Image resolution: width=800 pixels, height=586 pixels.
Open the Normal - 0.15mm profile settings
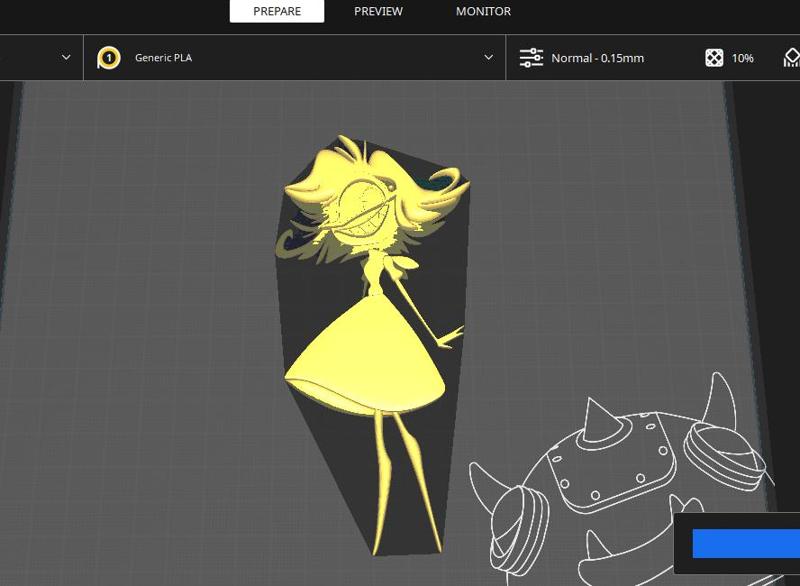click(x=597, y=58)
